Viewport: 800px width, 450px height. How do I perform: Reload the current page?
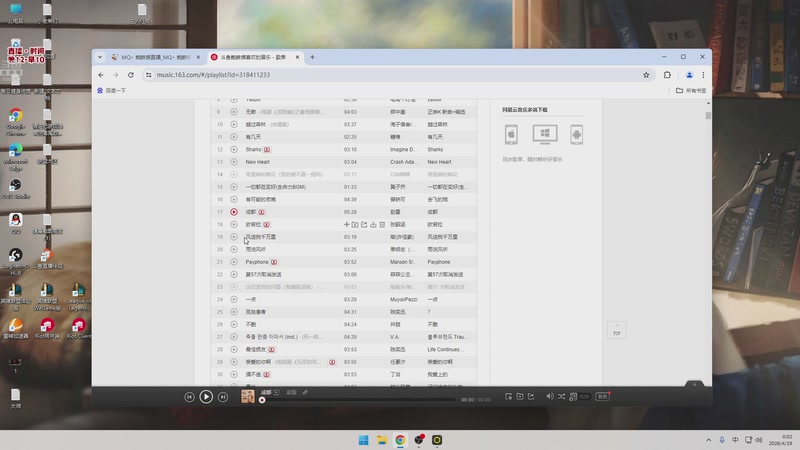click(x=131, y=75)
